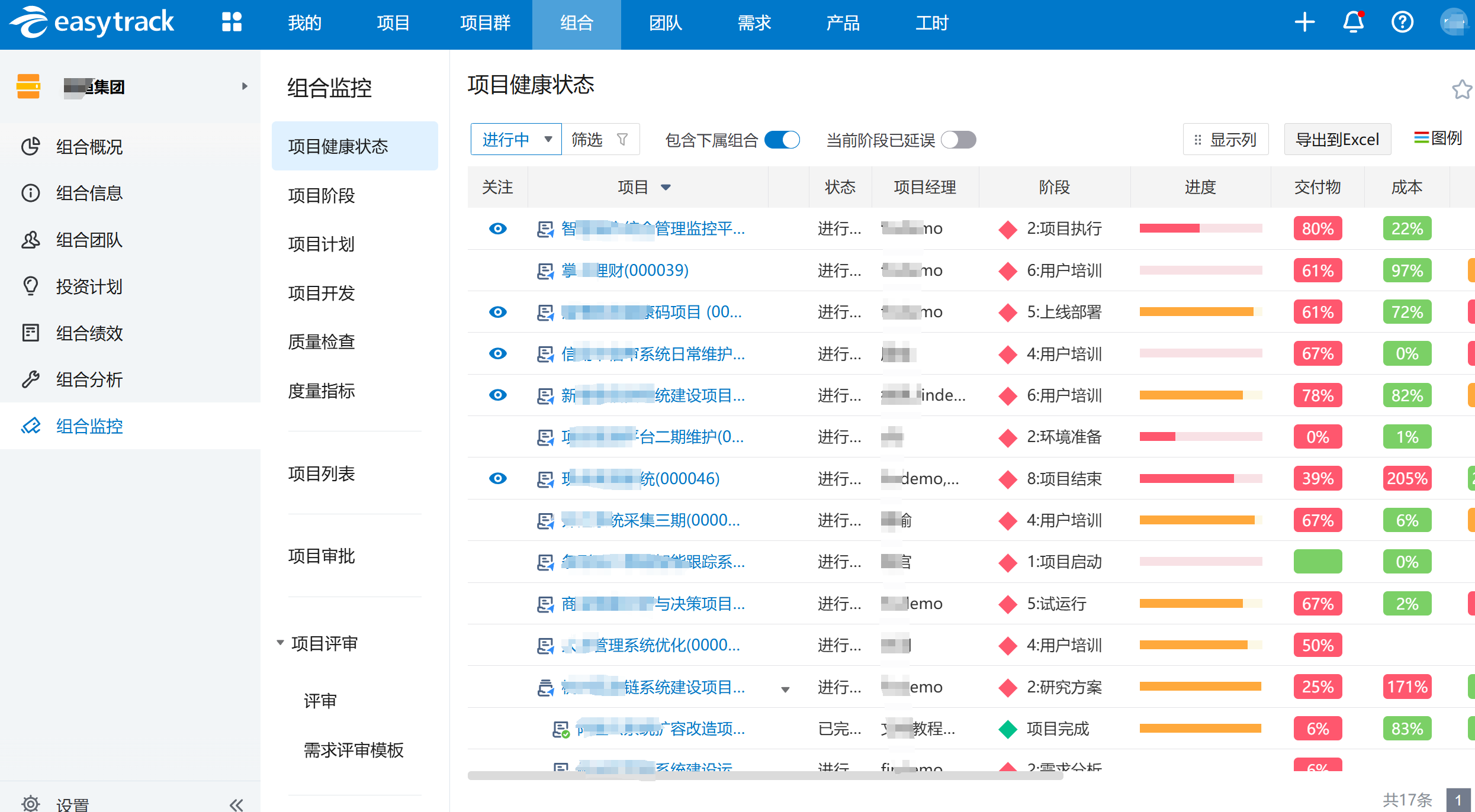Open user avatar in top bar
1475x812 pixels.
1452,22
